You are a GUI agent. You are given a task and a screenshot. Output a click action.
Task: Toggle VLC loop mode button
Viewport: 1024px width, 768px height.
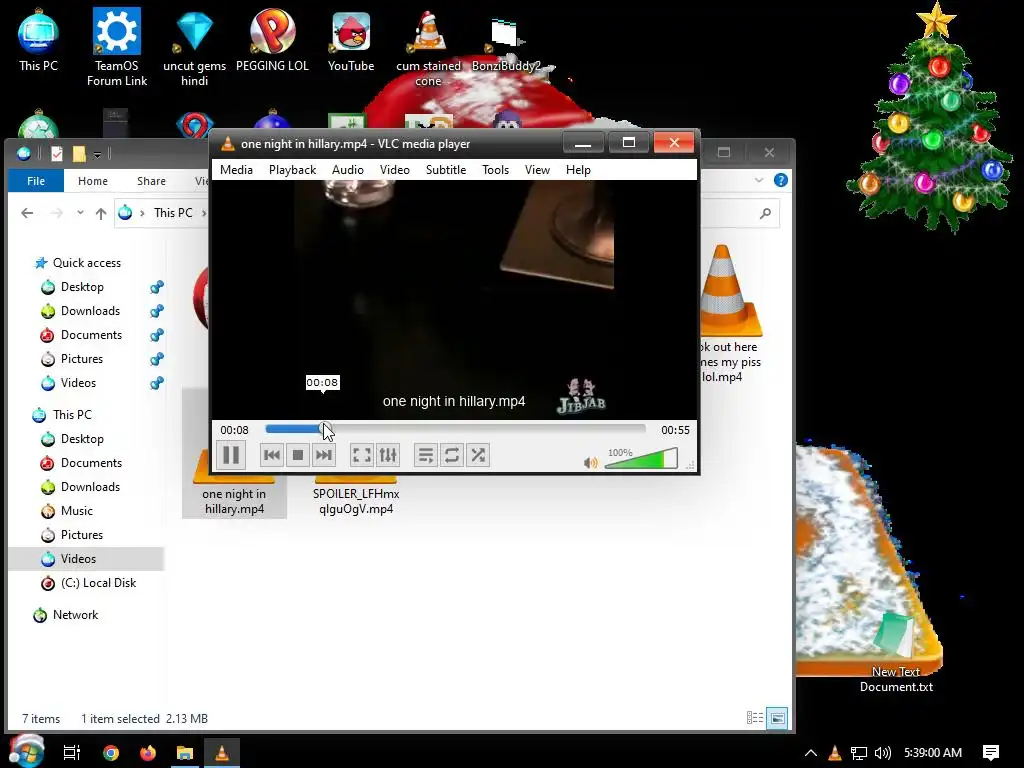451,455
